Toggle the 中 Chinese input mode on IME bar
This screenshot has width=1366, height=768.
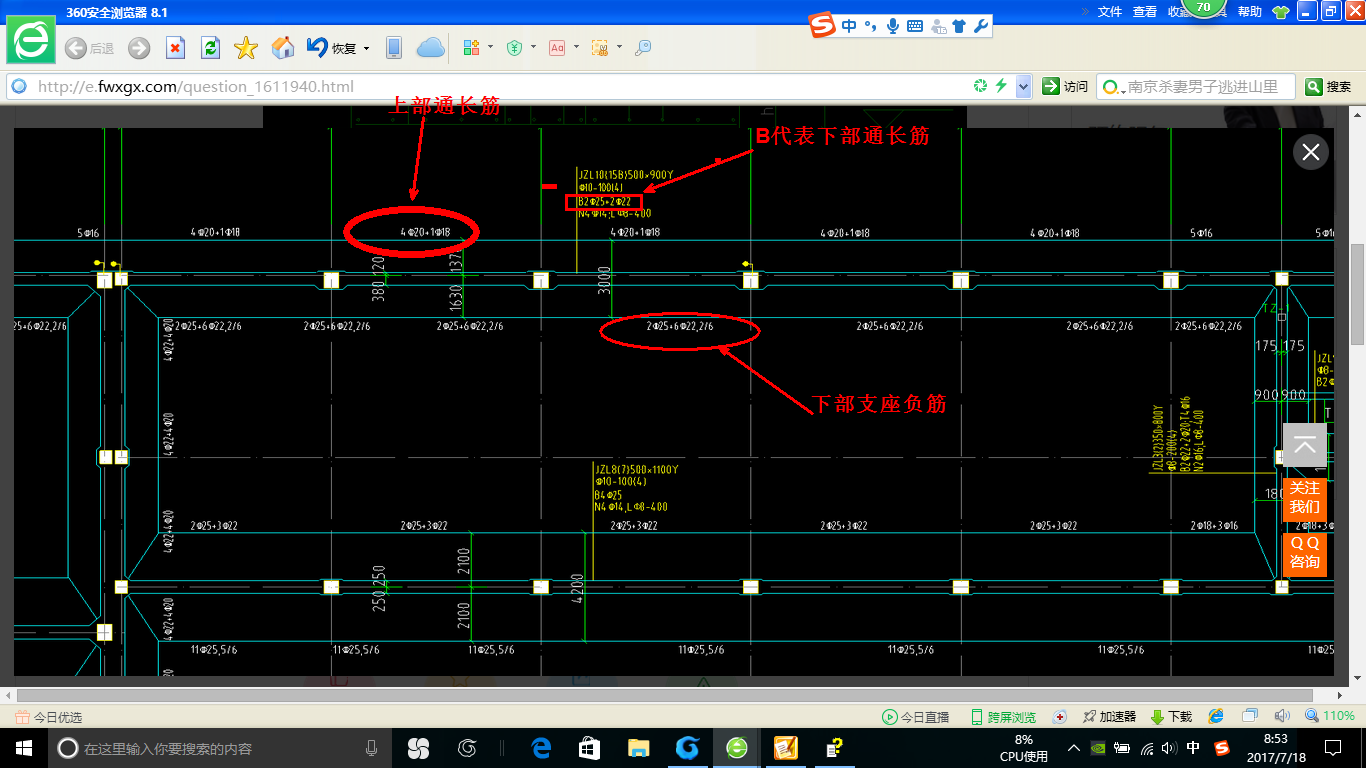click(849, 26)
